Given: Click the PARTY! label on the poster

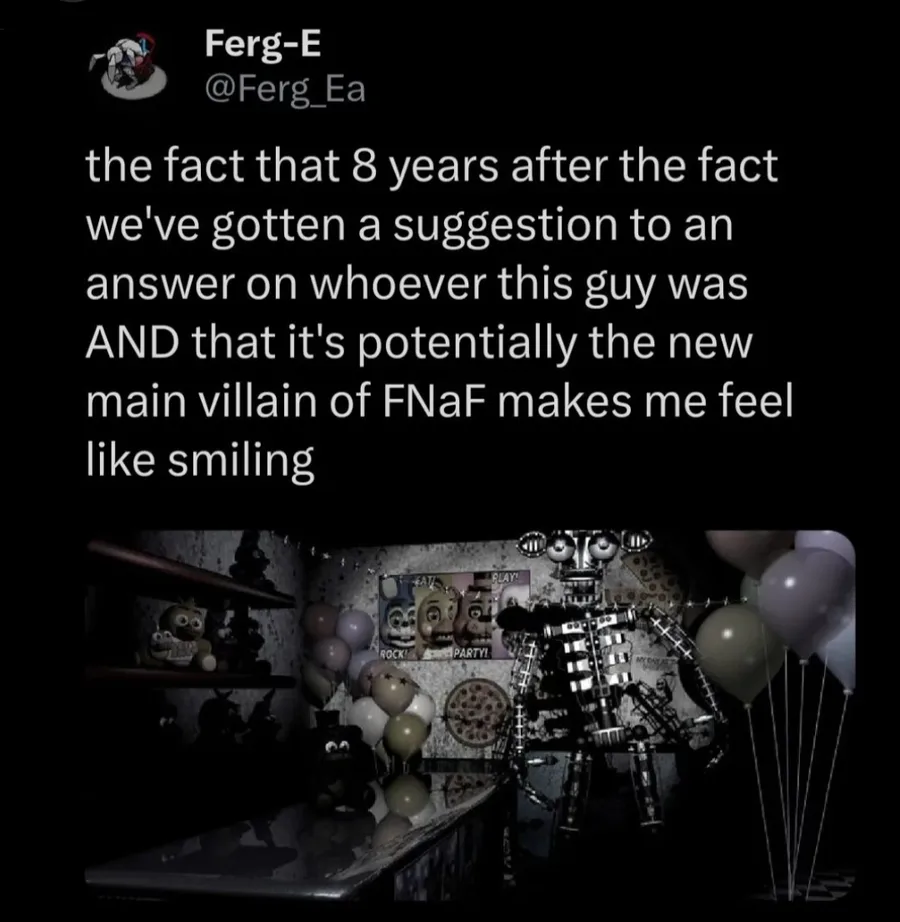Looking at the screenshot, I should coord(471,653).
